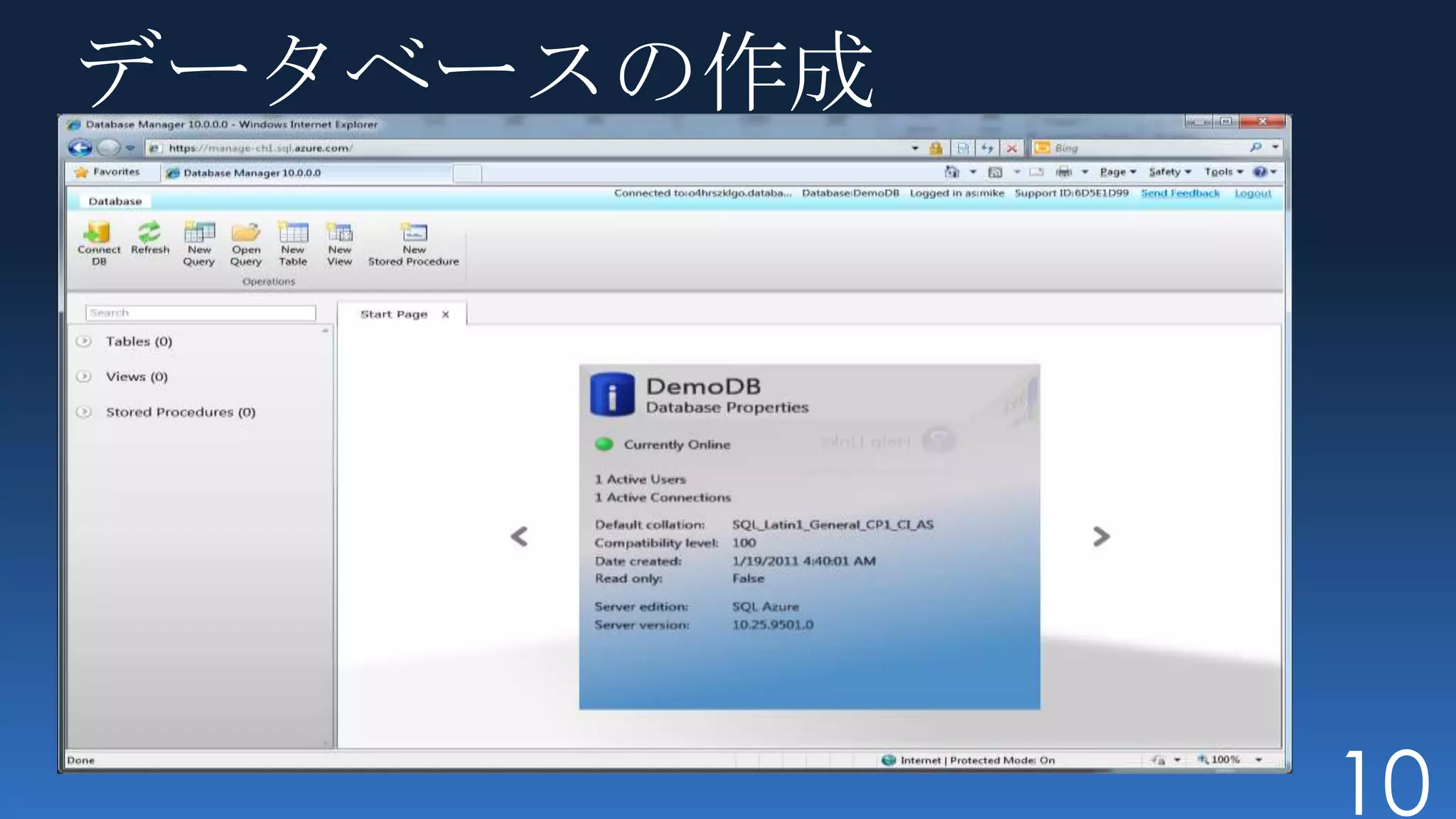
Task: Click the Favorites star icon
Action: coord(81,172)
